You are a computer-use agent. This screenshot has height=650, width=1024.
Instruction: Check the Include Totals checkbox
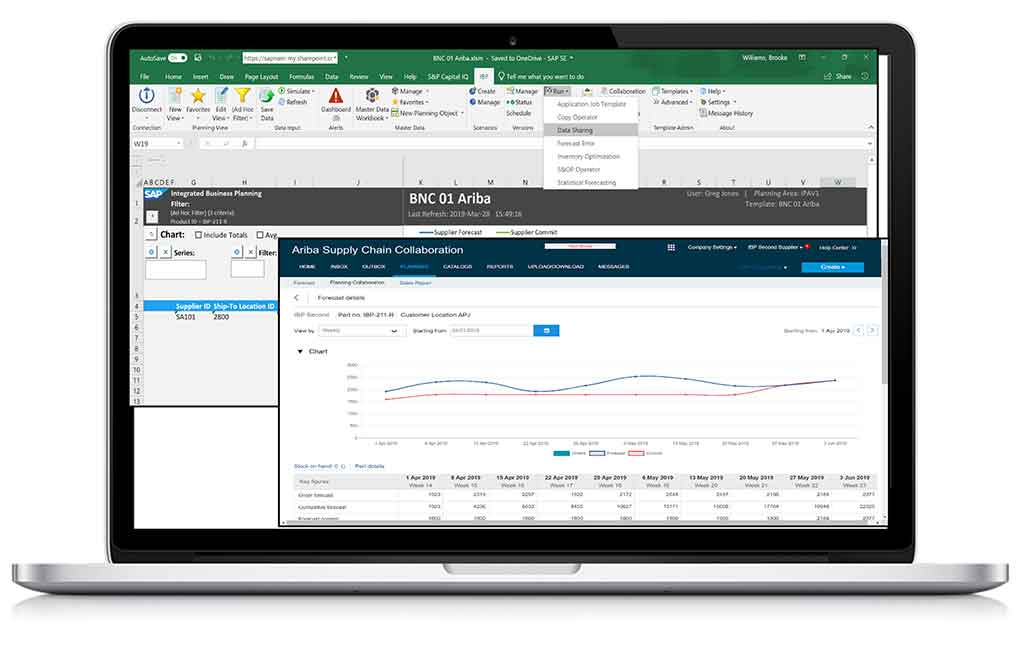(199, 235)
